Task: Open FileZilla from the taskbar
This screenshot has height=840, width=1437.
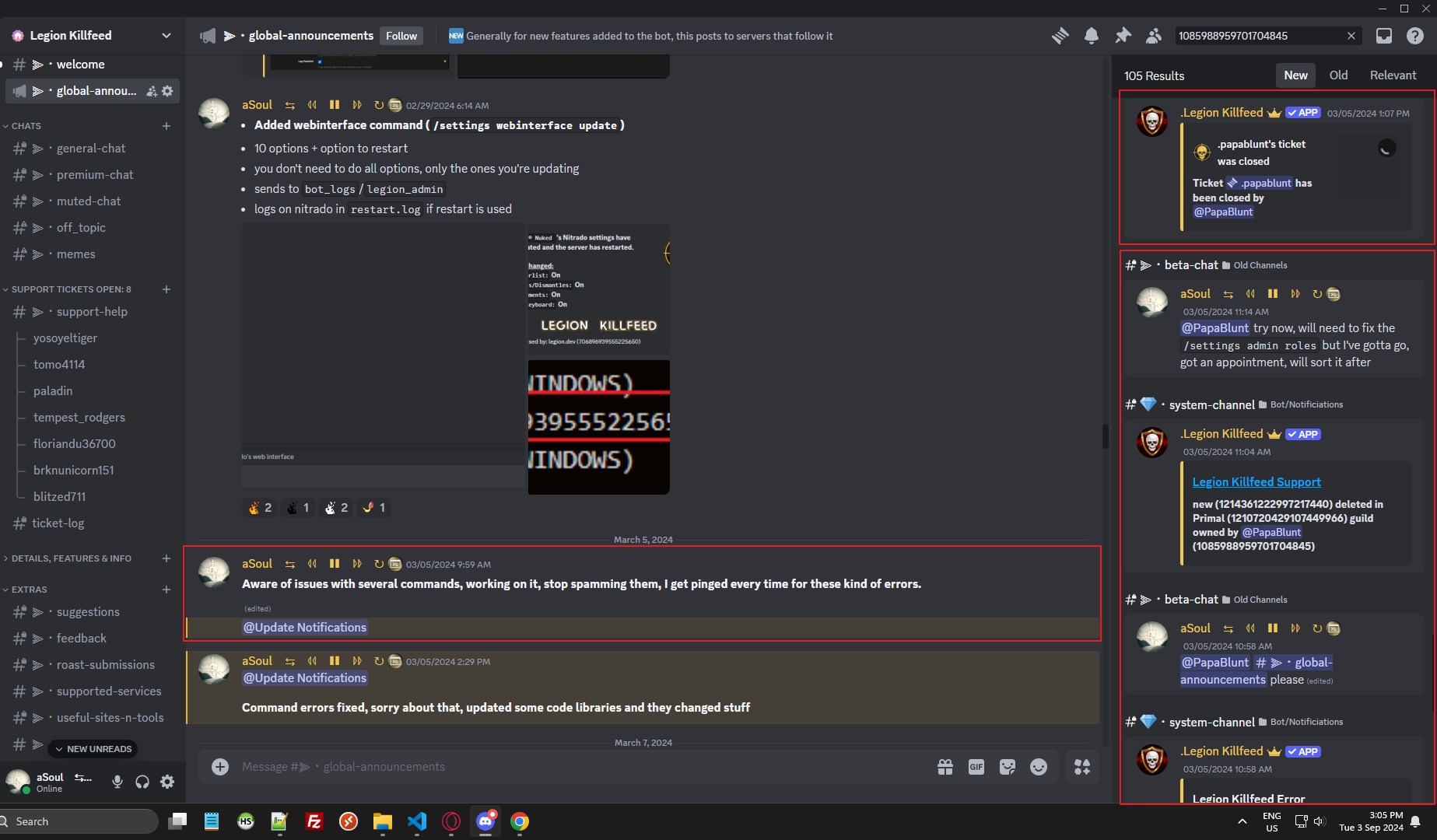Action: tap(314, 821)
